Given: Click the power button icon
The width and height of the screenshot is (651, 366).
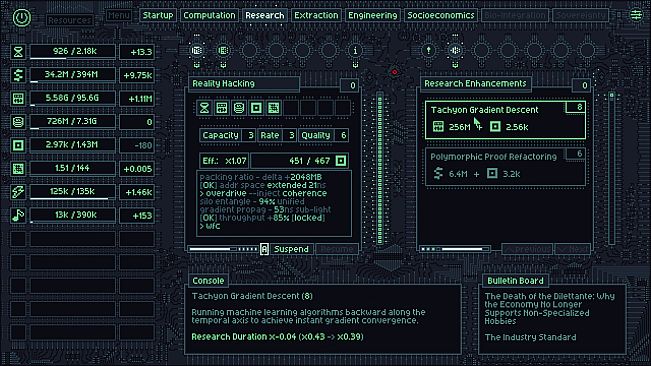Looking at the screenshot, I should [22, 17].
